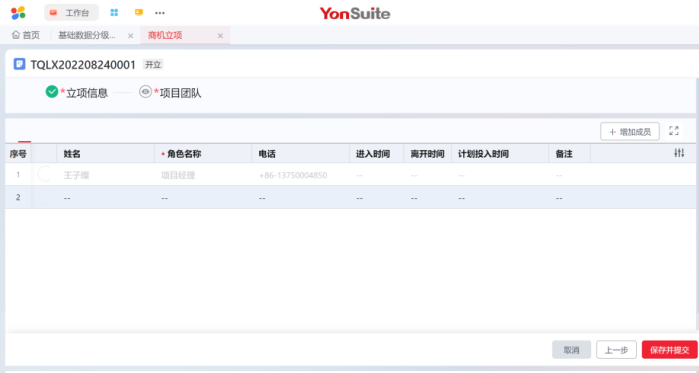This screenshot has width=699, height=373.
Task: Click the 序号 column header
Action: tap(18, 154)
